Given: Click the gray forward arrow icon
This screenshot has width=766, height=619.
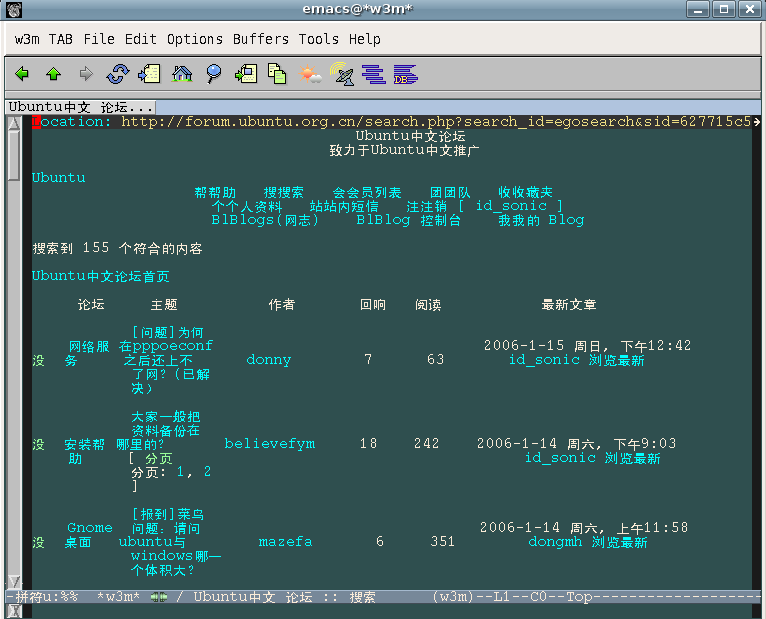Looking at the screenshot, I should (86, 74).
